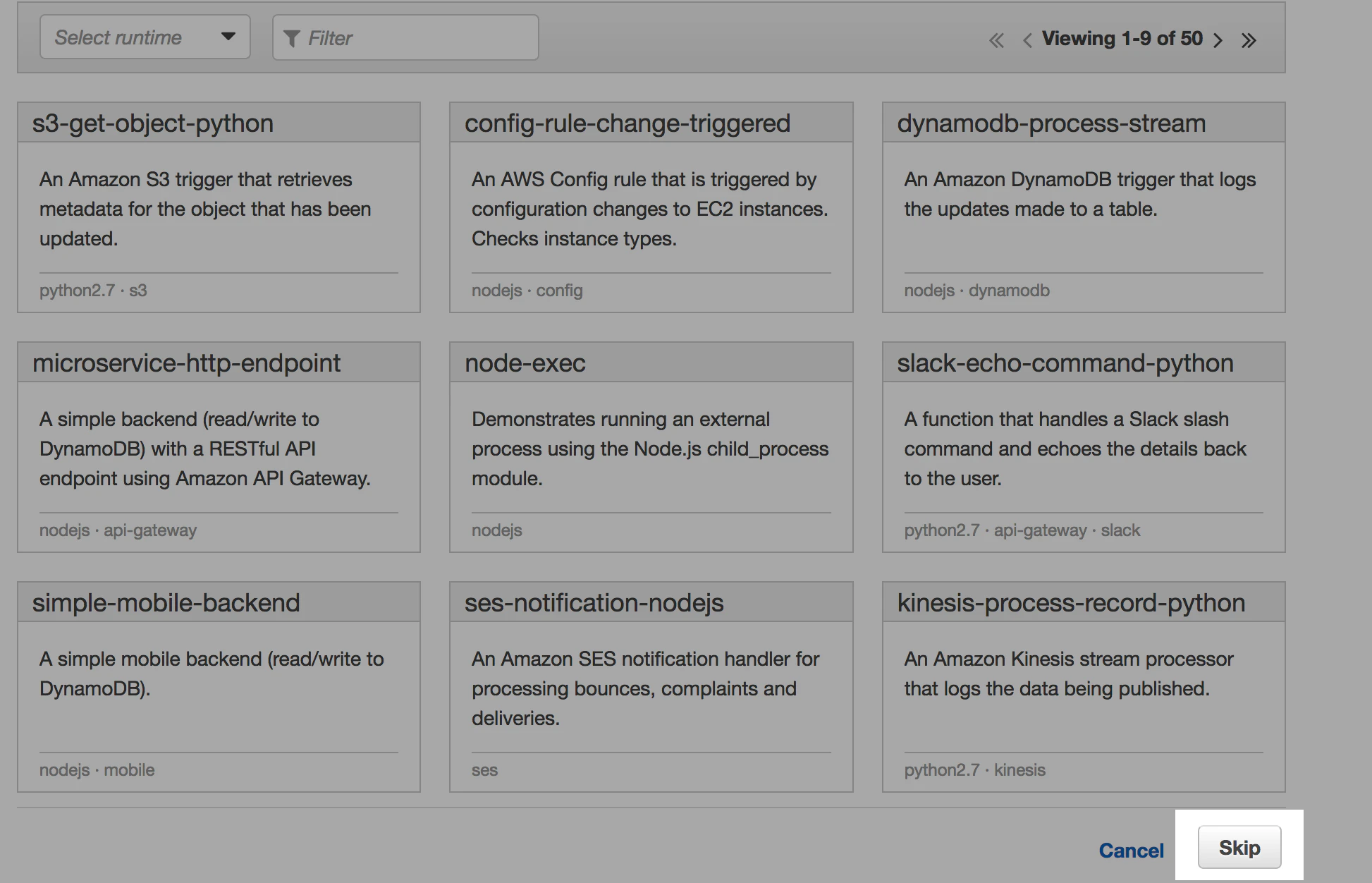1372x883 pixels.
Task: Go to the first page of blueprints
Action: click(x=996, y=40)
